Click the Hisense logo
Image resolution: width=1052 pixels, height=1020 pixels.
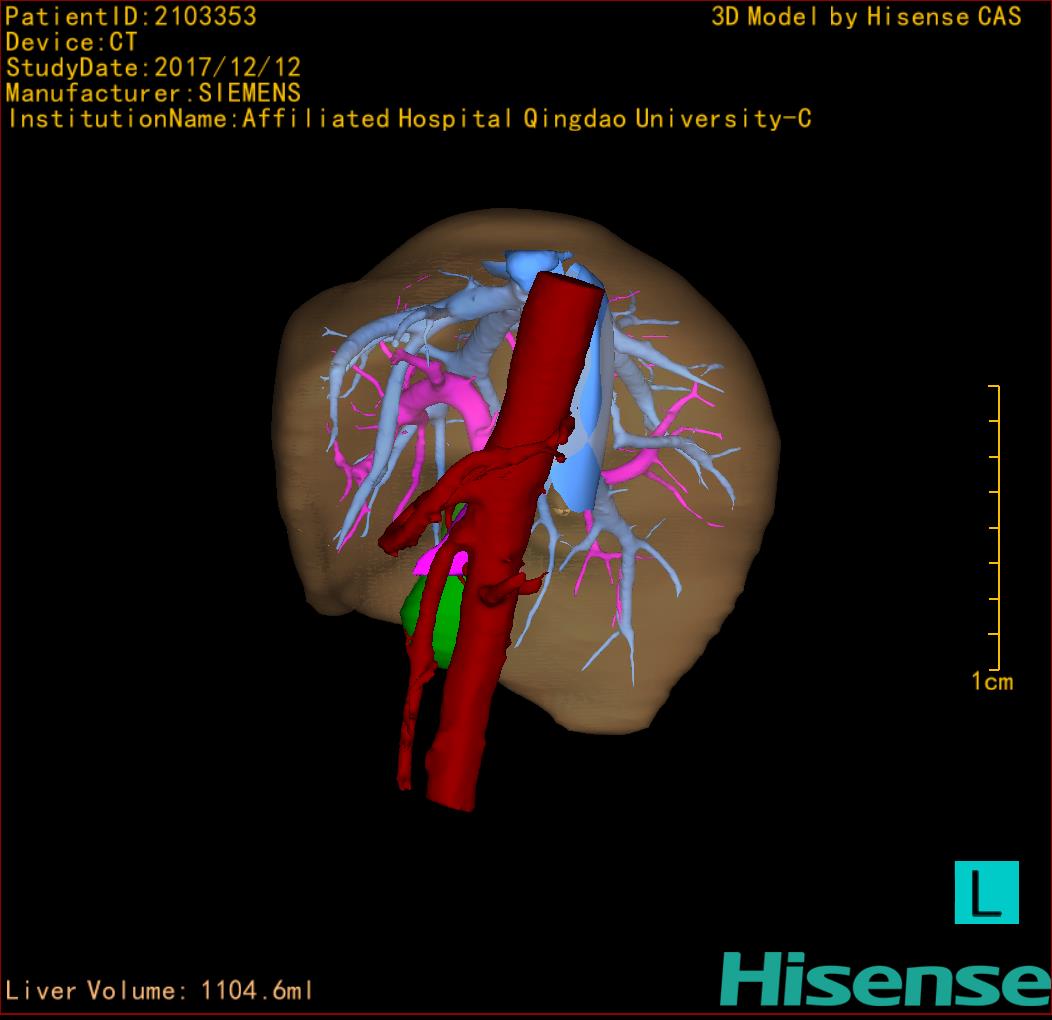(x=885, y=979)
